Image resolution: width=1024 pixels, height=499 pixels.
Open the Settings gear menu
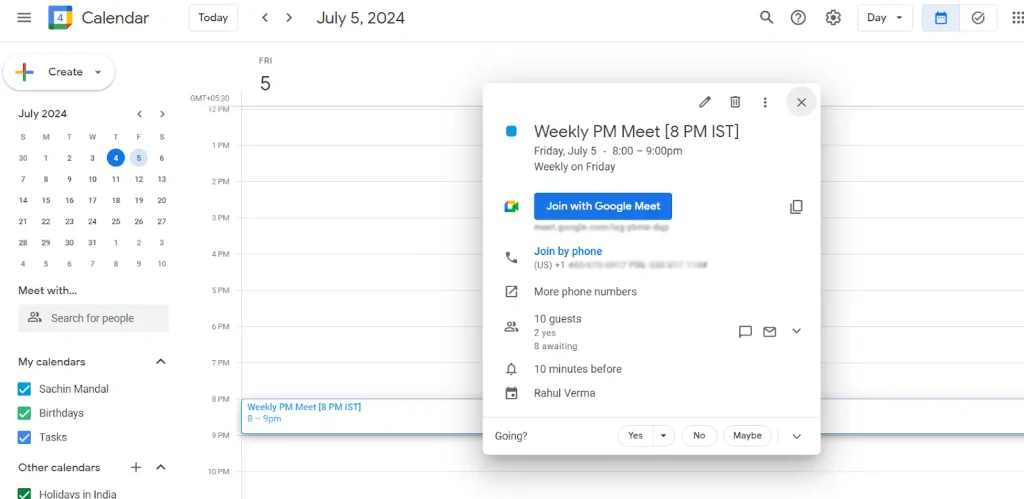coord(833,18)
